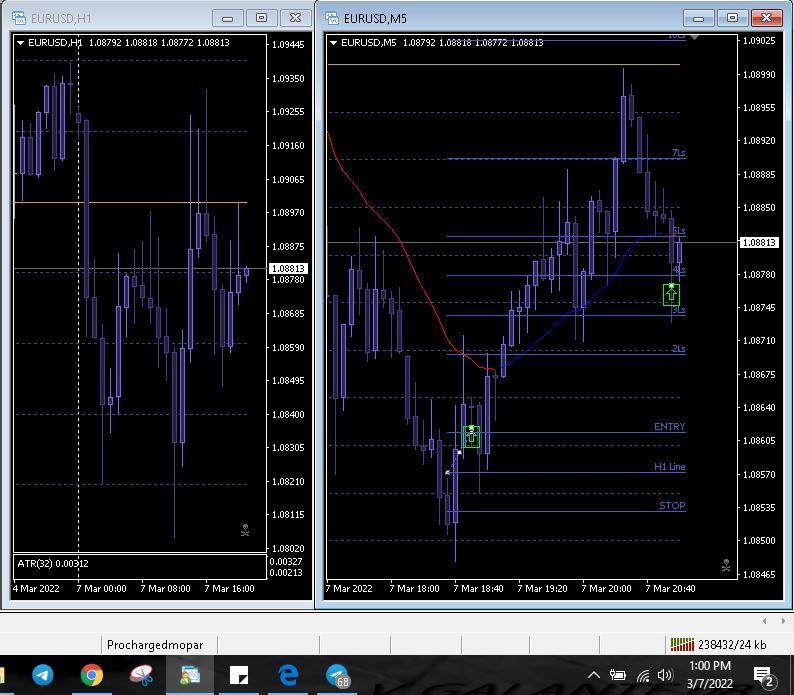The width and height of the screenshot is (794, 695).
Task: Launch Snipping Tool from the taskbar
Action: (x=142, y=676)
